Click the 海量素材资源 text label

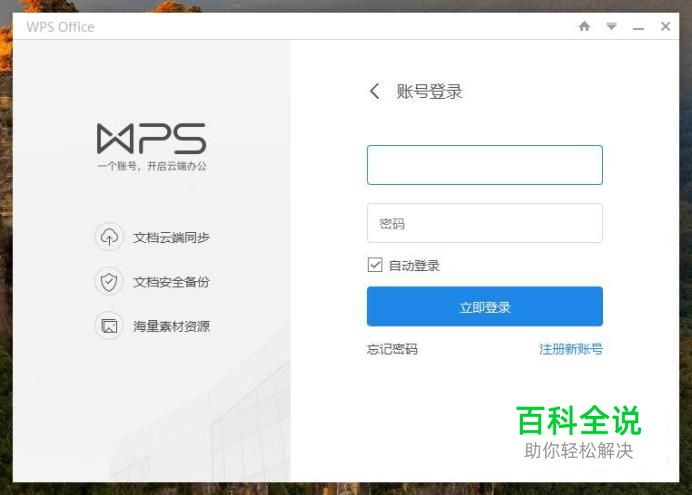(171, 326)
